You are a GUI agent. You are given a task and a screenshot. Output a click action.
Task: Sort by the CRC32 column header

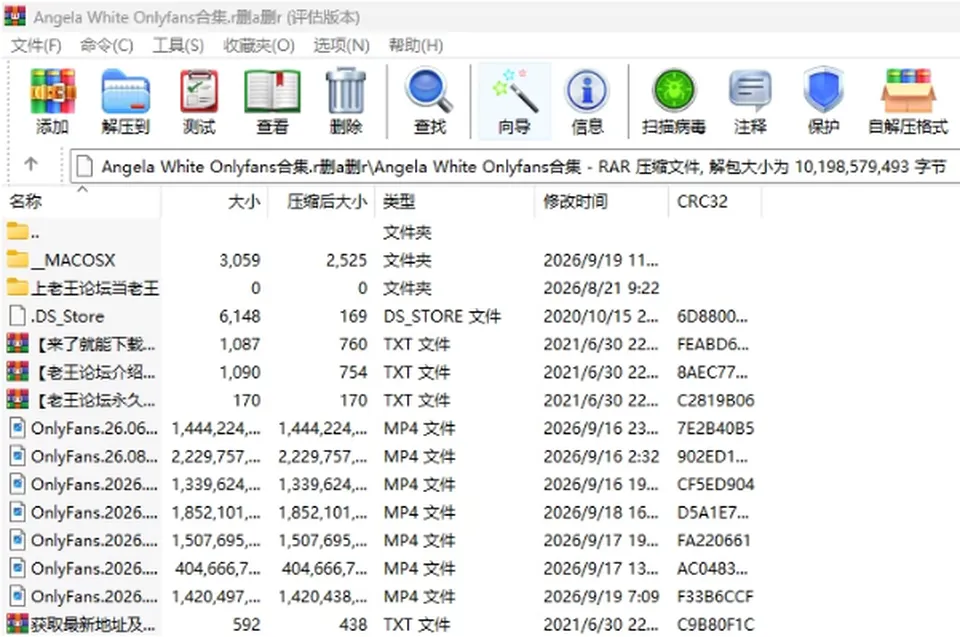(715, 202)
